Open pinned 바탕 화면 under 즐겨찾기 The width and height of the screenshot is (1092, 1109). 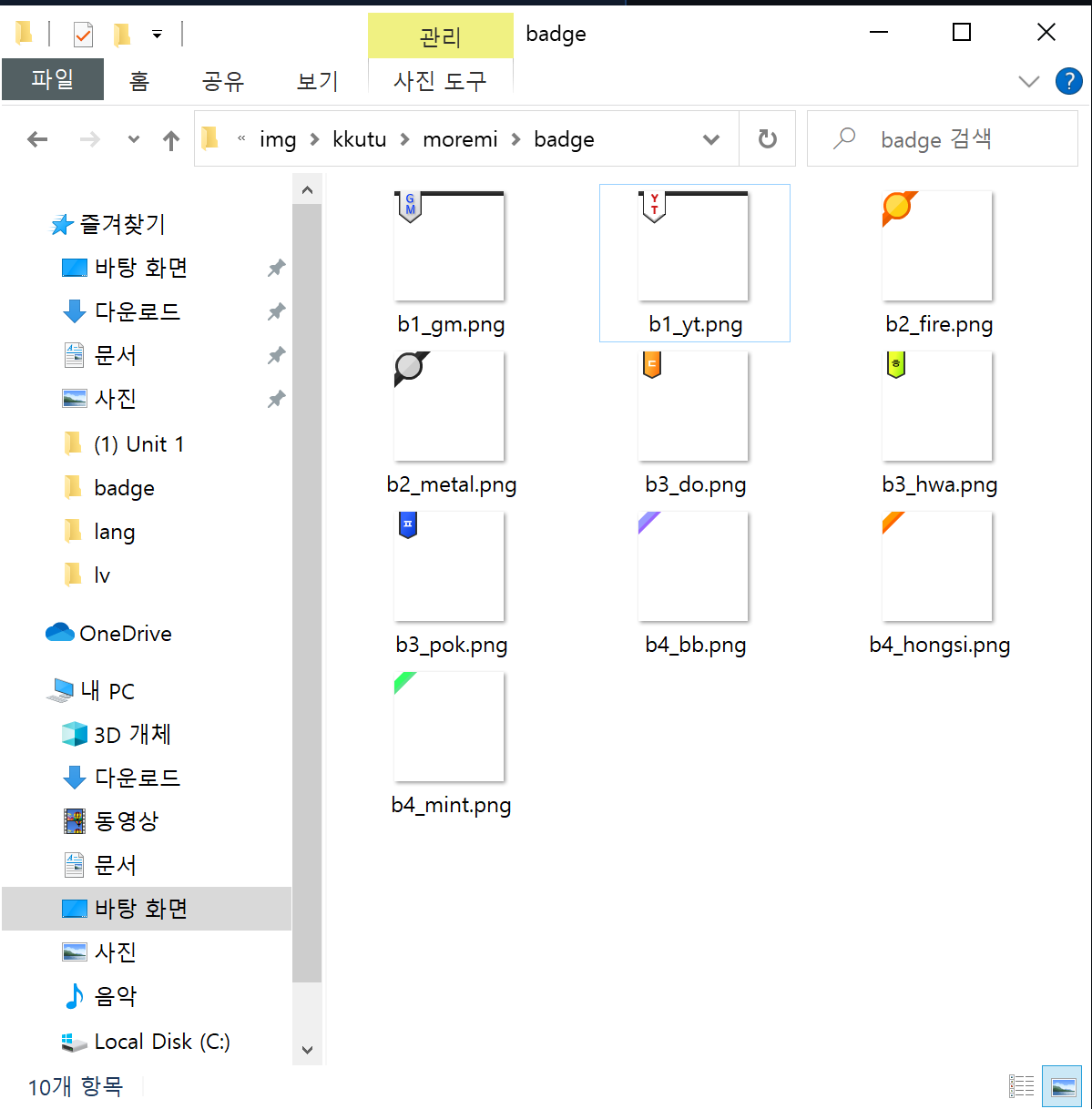[125, 268]
